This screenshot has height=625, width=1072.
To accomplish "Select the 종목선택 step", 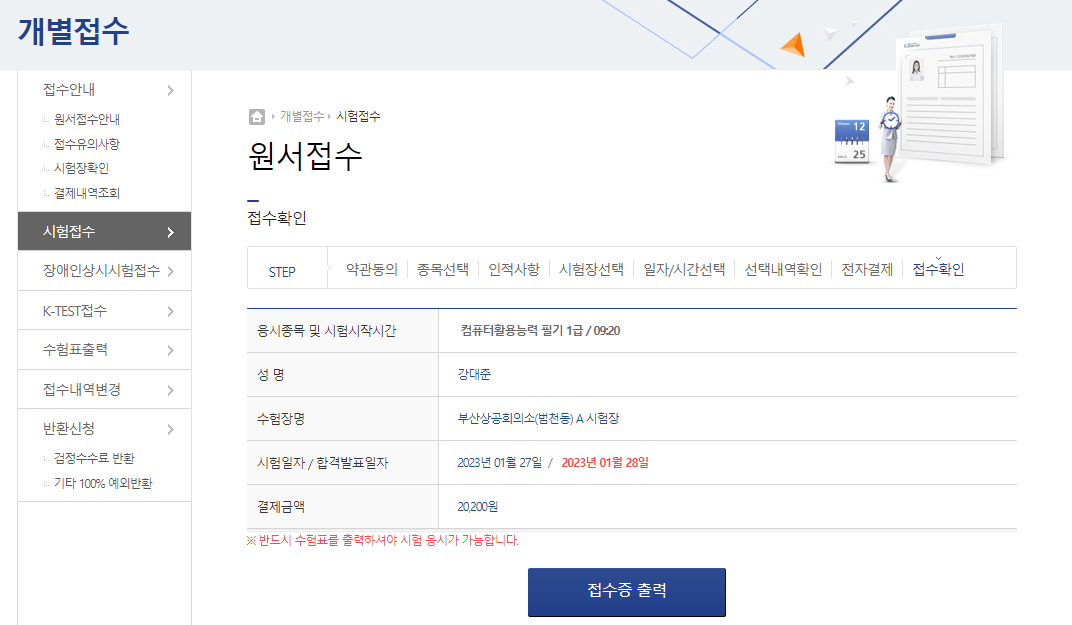I will pos(443,269).
